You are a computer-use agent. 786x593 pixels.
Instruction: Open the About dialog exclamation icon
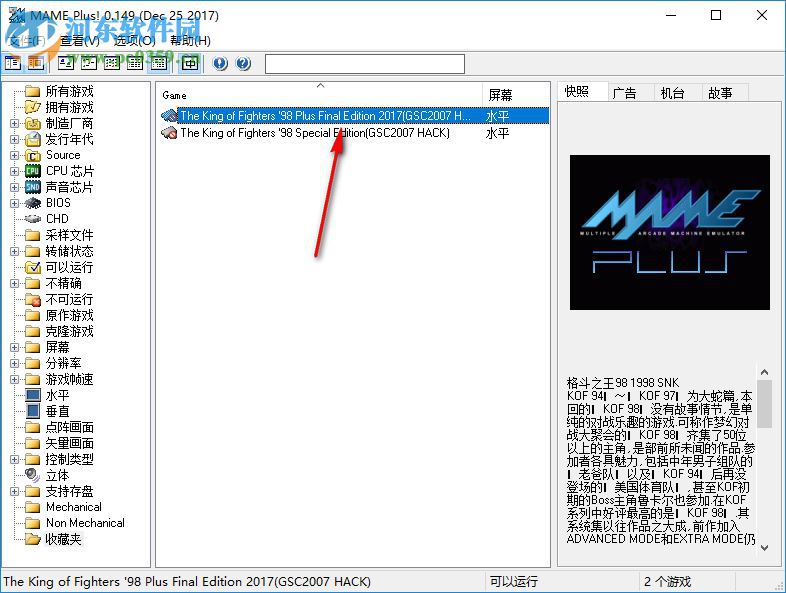[x=220, y=63]
